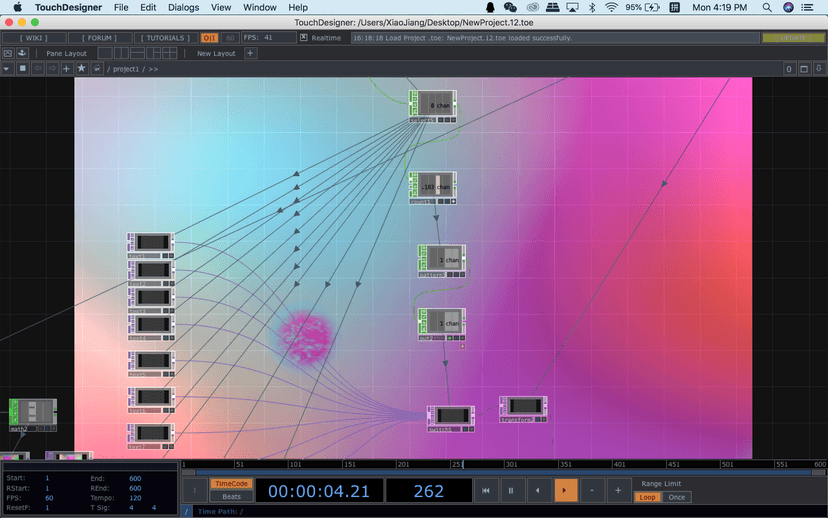Image resolution: width=828 pixels, height=518 pixels.
Task: Select Loop range limit mode
Action: click(647, 497)
